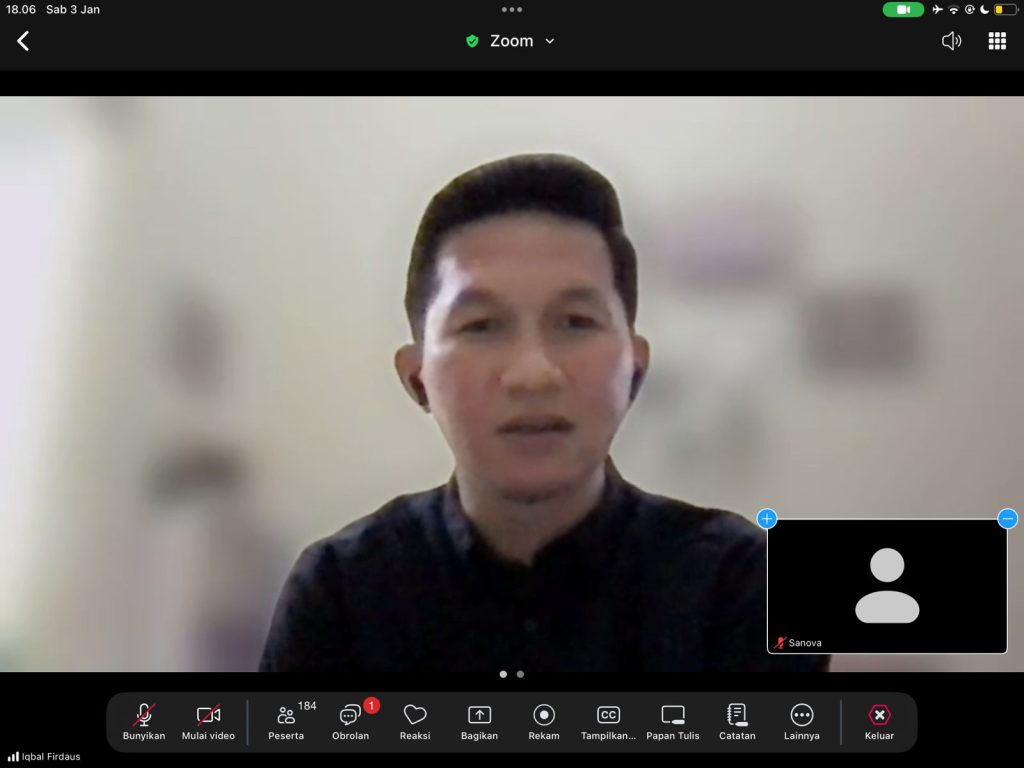Viewport: 1024px width, 768px height.
Task: Expand the Zoom meeting info dropdown
Action: (x=511, y=41)
